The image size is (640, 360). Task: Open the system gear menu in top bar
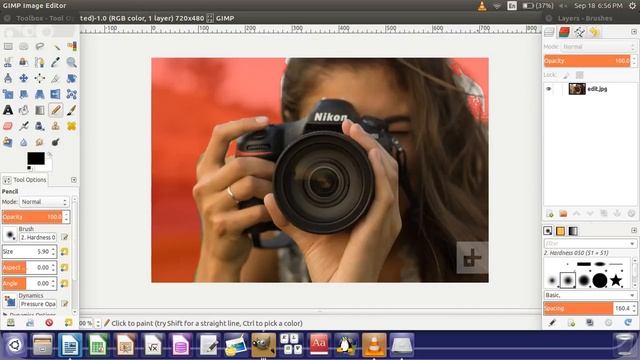pos(632,6)
